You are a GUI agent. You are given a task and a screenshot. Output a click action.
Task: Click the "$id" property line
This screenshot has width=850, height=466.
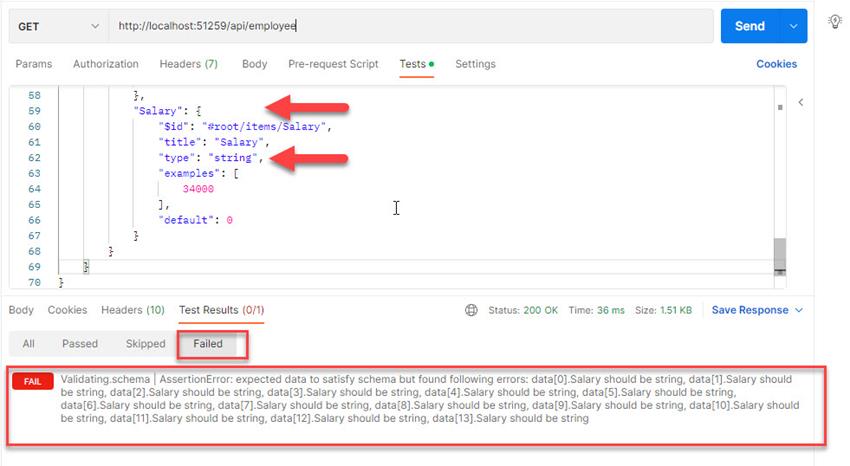pos(244,126)
